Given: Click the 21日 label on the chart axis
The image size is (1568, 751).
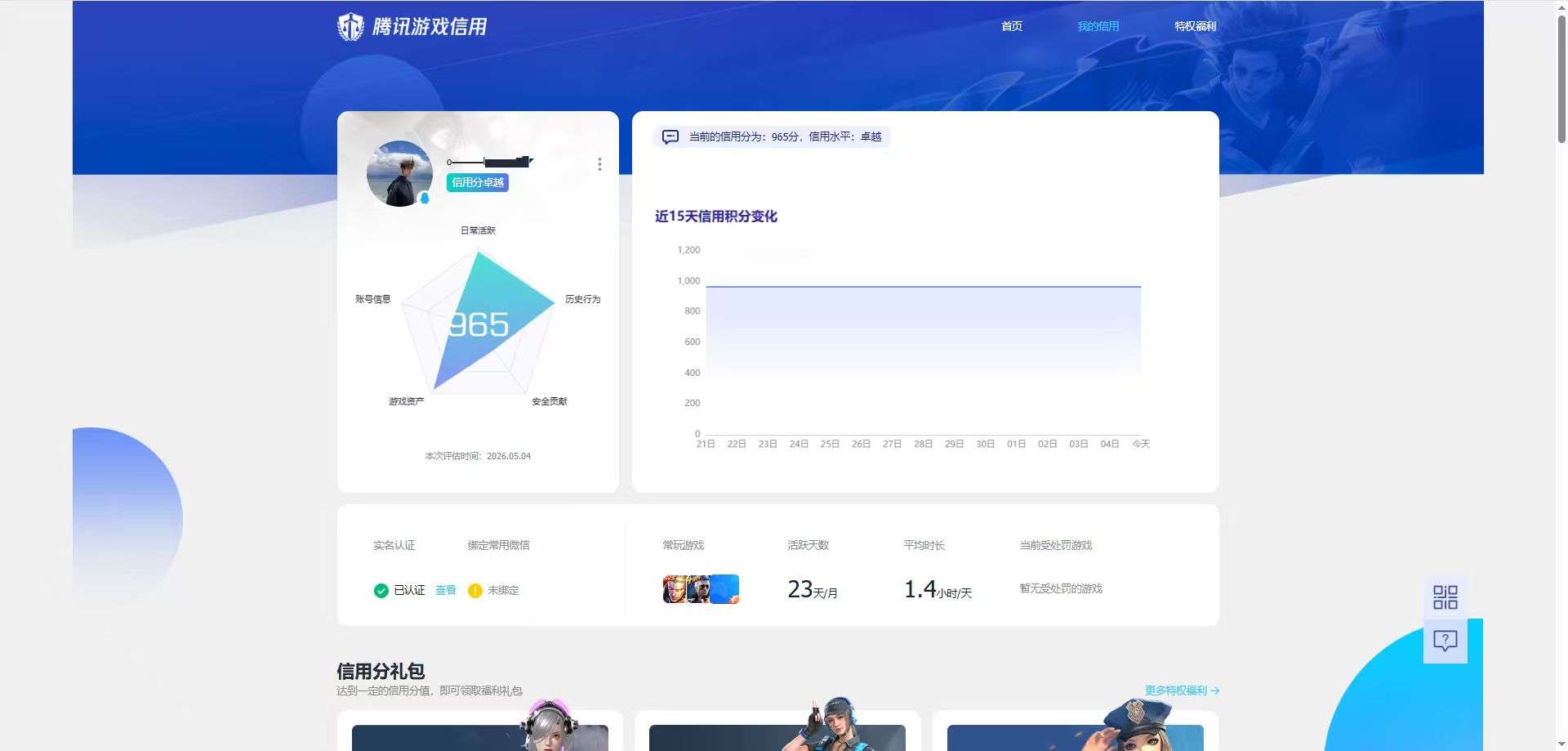Looking at the screenshot, I should pos(706,444).
